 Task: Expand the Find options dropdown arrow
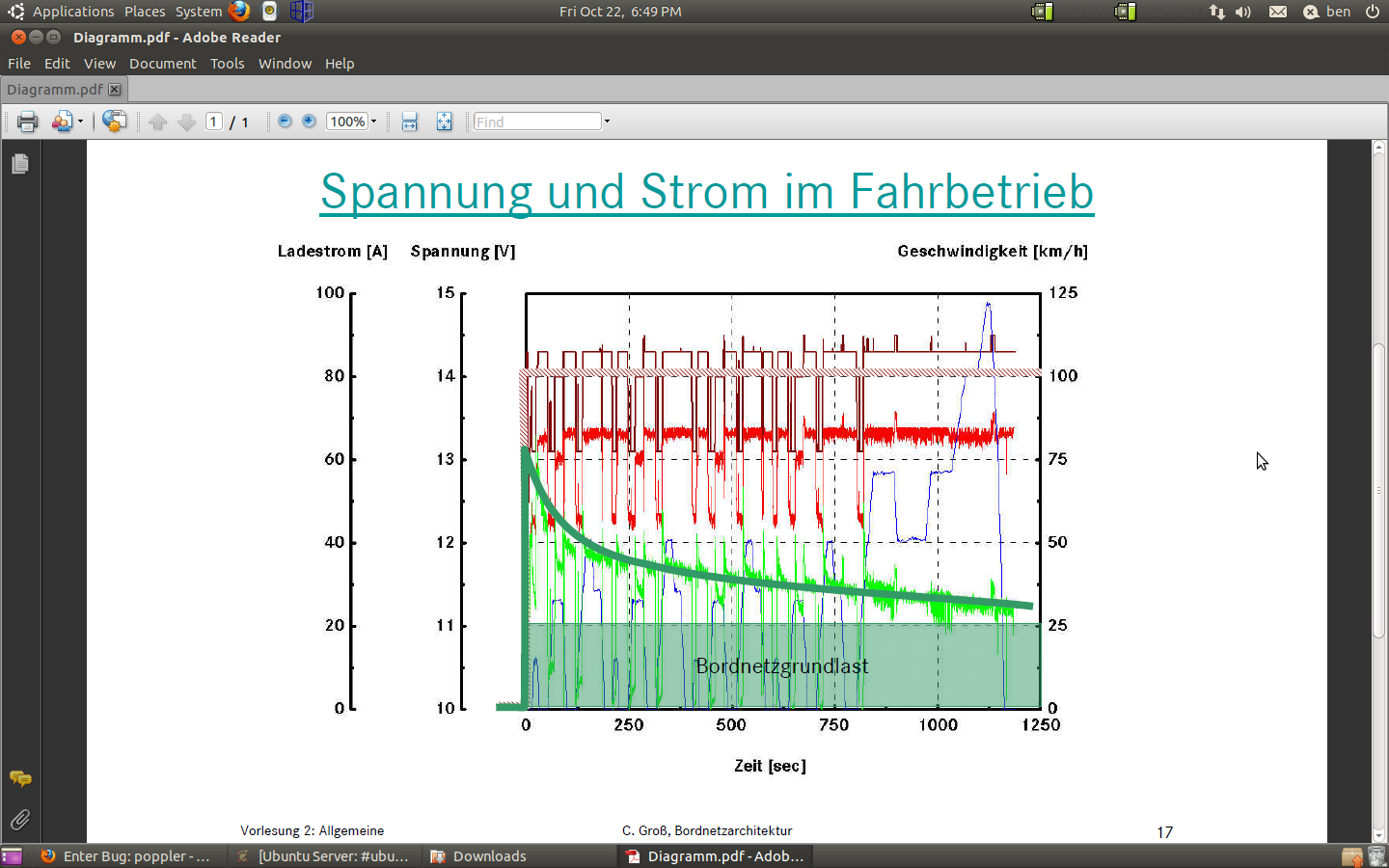coord(607,122)
